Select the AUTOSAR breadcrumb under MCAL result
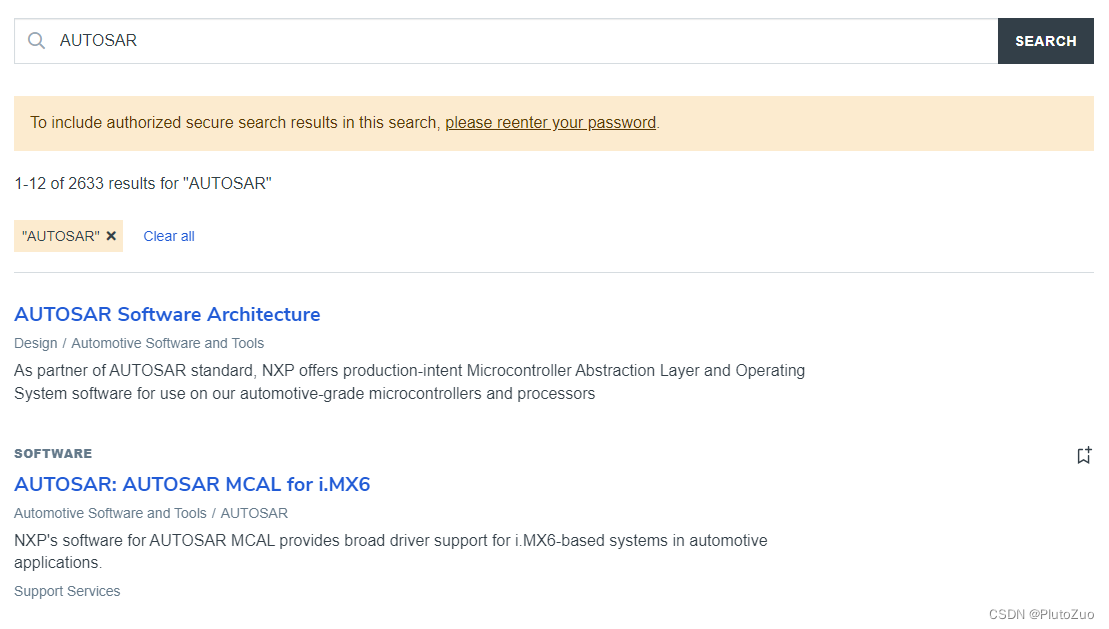Viewport: 1109px width, 629px height. coord(254,513)
